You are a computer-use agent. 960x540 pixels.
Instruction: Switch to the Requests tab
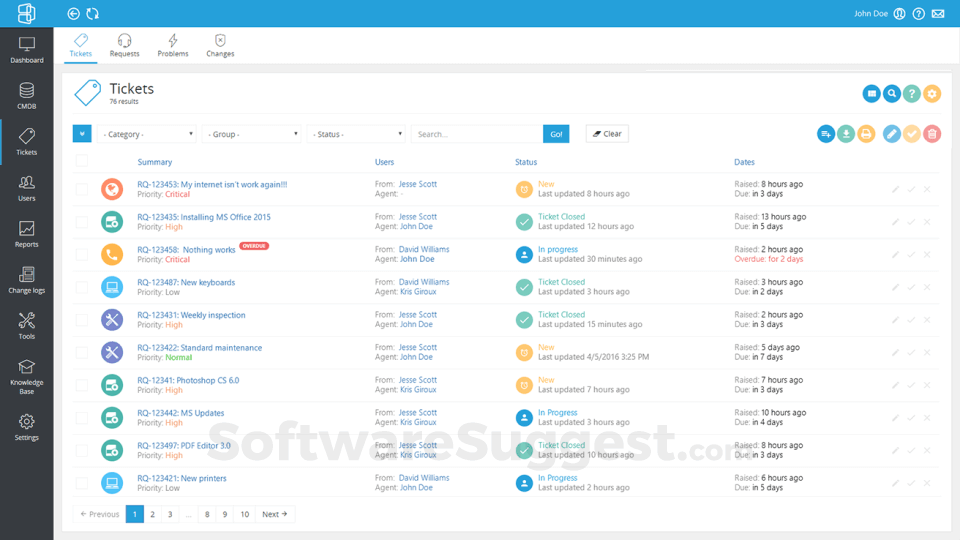[x=124, y=46]
